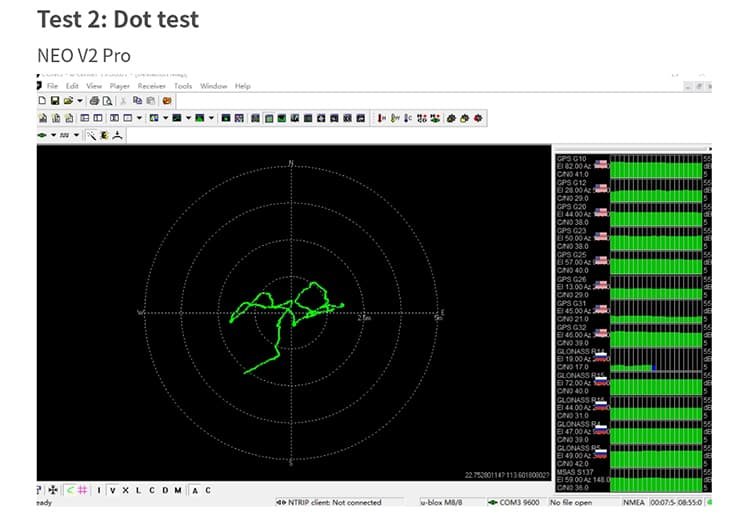The width and height of the screenshot is (750, 524).
Task: Expand the Histogram View dropdown arrow
Action: (188, 118)
